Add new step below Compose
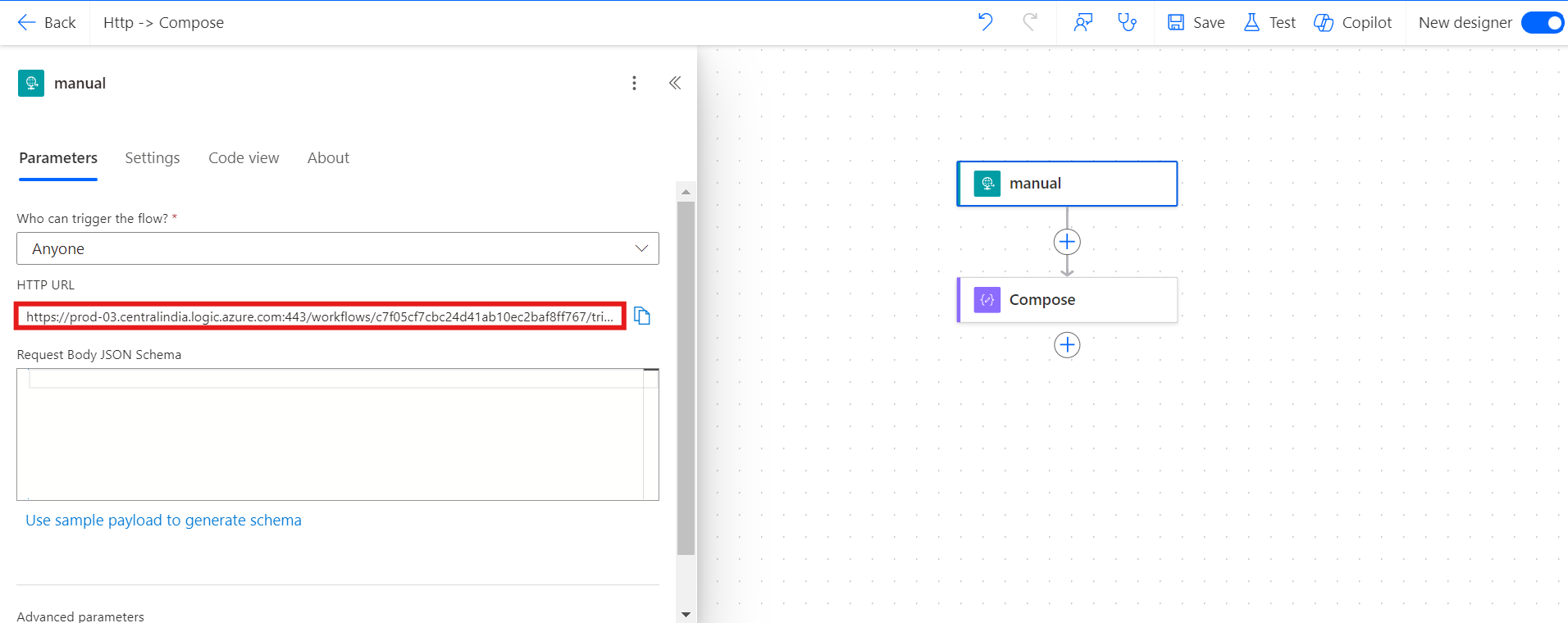This screenshot has height=623, width=1568. [x=1067, y=345]
